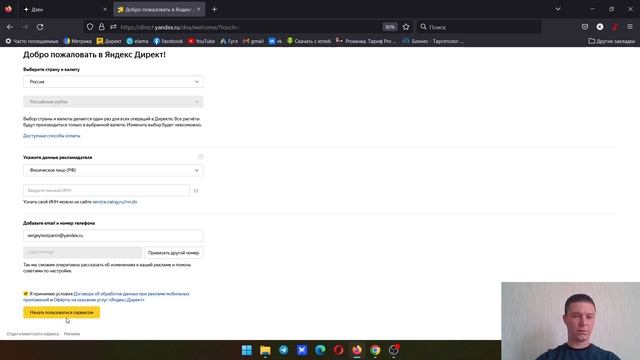Screen dimensions: 640x360
Task: Open Microsoft Edge from the taskbar
Action: pos(320,350)
